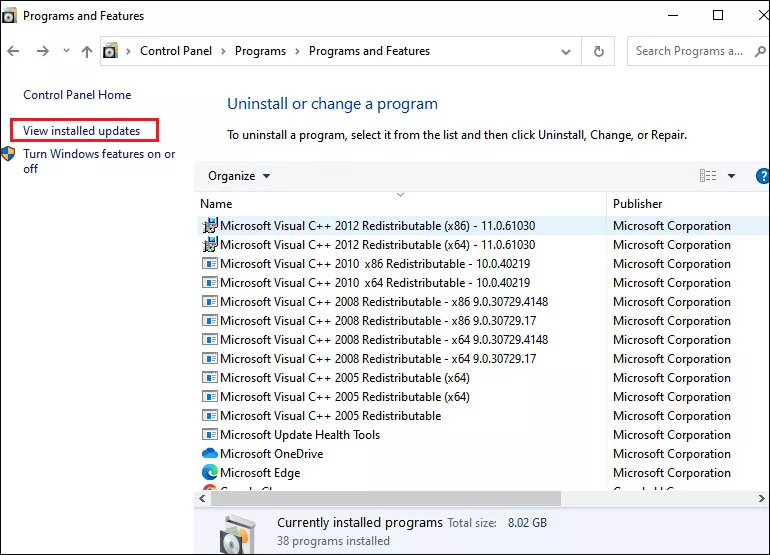The image size is (770, 555).
Task: Go back using the Back arrow
Action: [x=13, y=51]
